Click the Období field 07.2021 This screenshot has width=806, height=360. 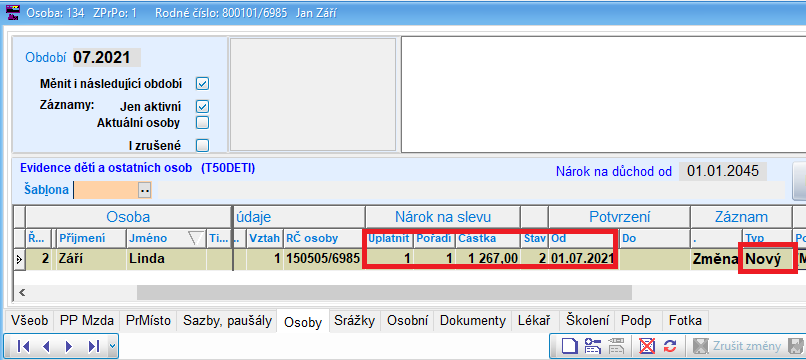click(x=106, y=58)
